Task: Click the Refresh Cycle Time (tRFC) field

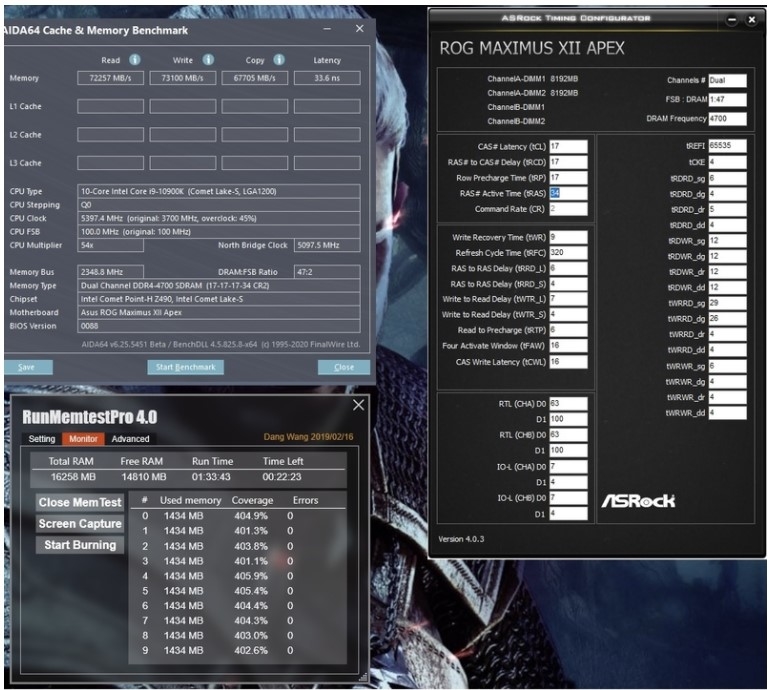Action: coord(568,253)
